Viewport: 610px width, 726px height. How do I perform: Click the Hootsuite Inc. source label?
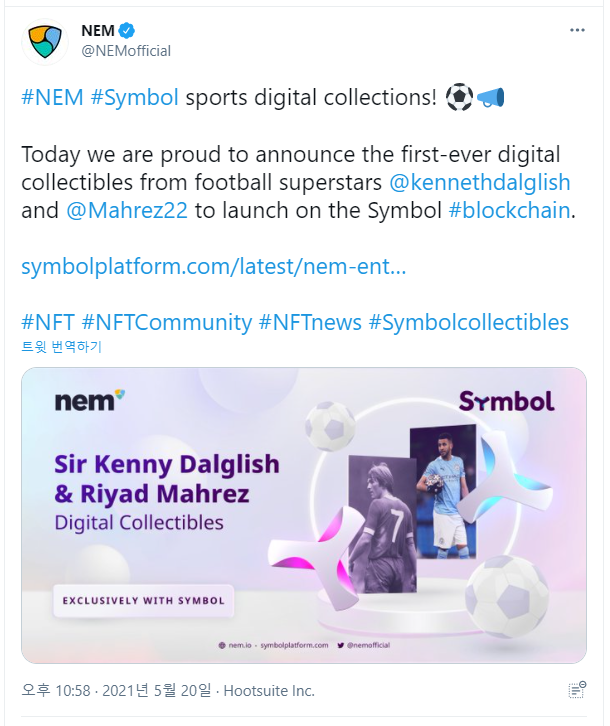click(x=269, y=691)
